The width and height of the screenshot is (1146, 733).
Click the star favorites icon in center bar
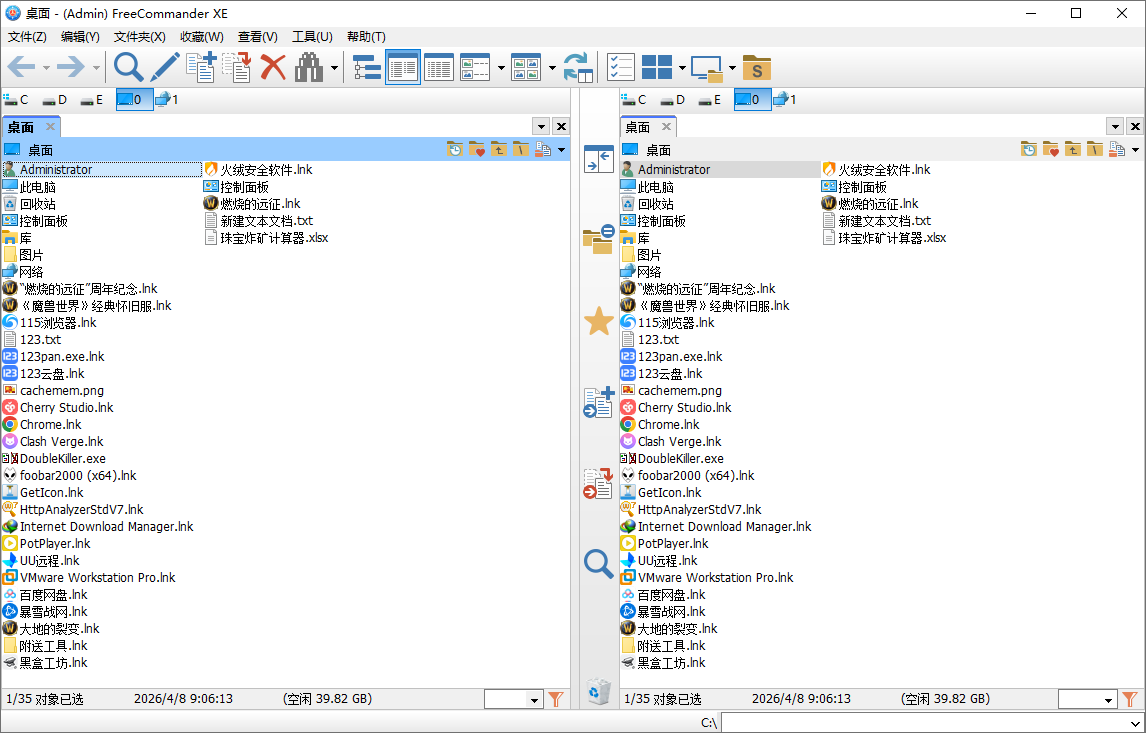pos(598,321)
